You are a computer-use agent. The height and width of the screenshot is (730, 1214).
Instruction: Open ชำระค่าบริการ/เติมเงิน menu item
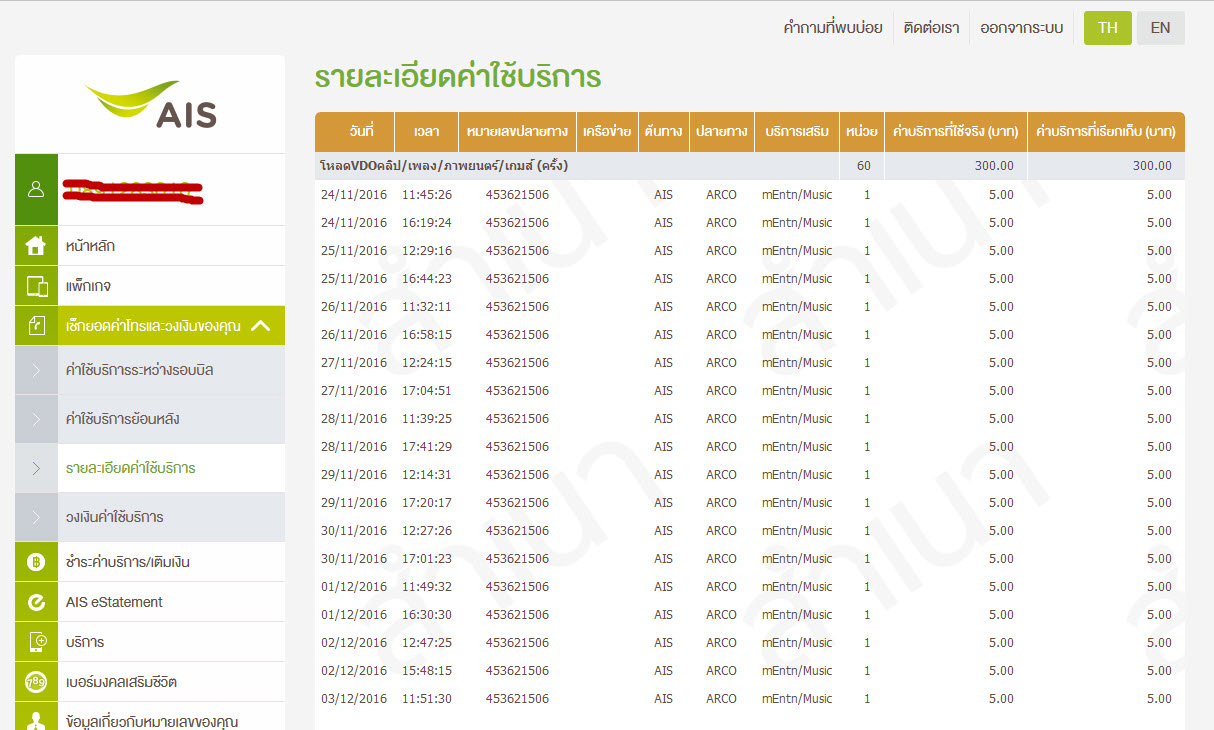(x=150, y=562)
